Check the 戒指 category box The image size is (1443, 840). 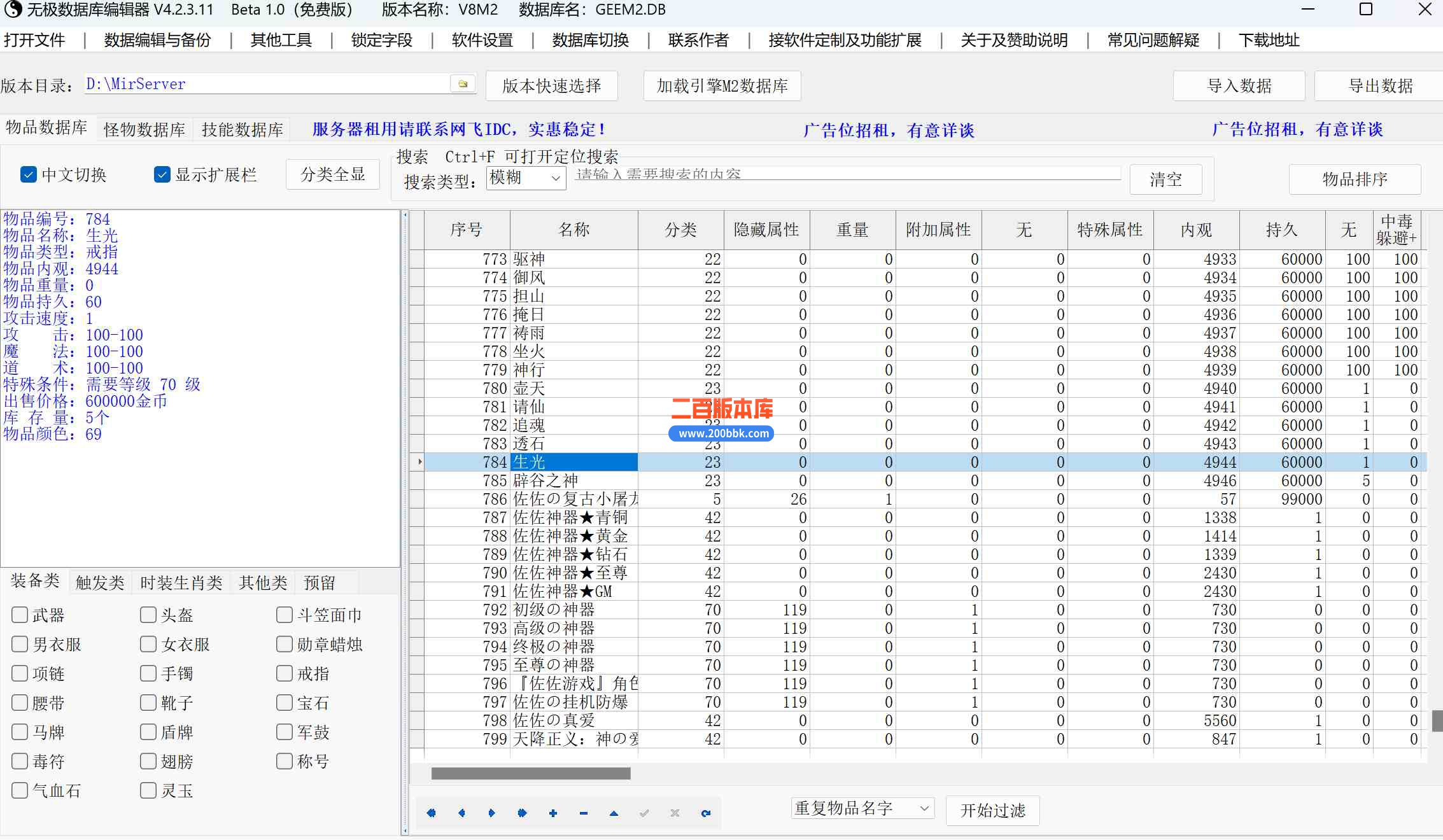click(285, 673)
